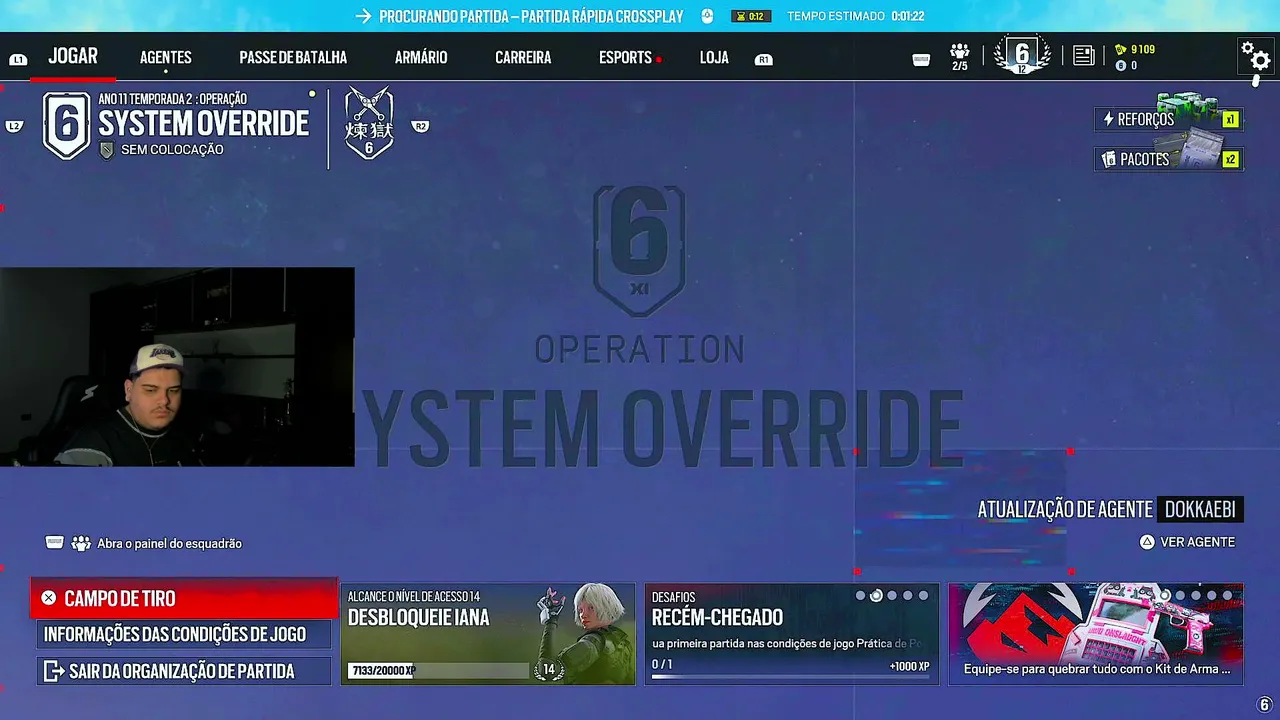Click the touchpad icon beside squad counter
This screenshot has height=720, width=1280.
click(921, 60)
